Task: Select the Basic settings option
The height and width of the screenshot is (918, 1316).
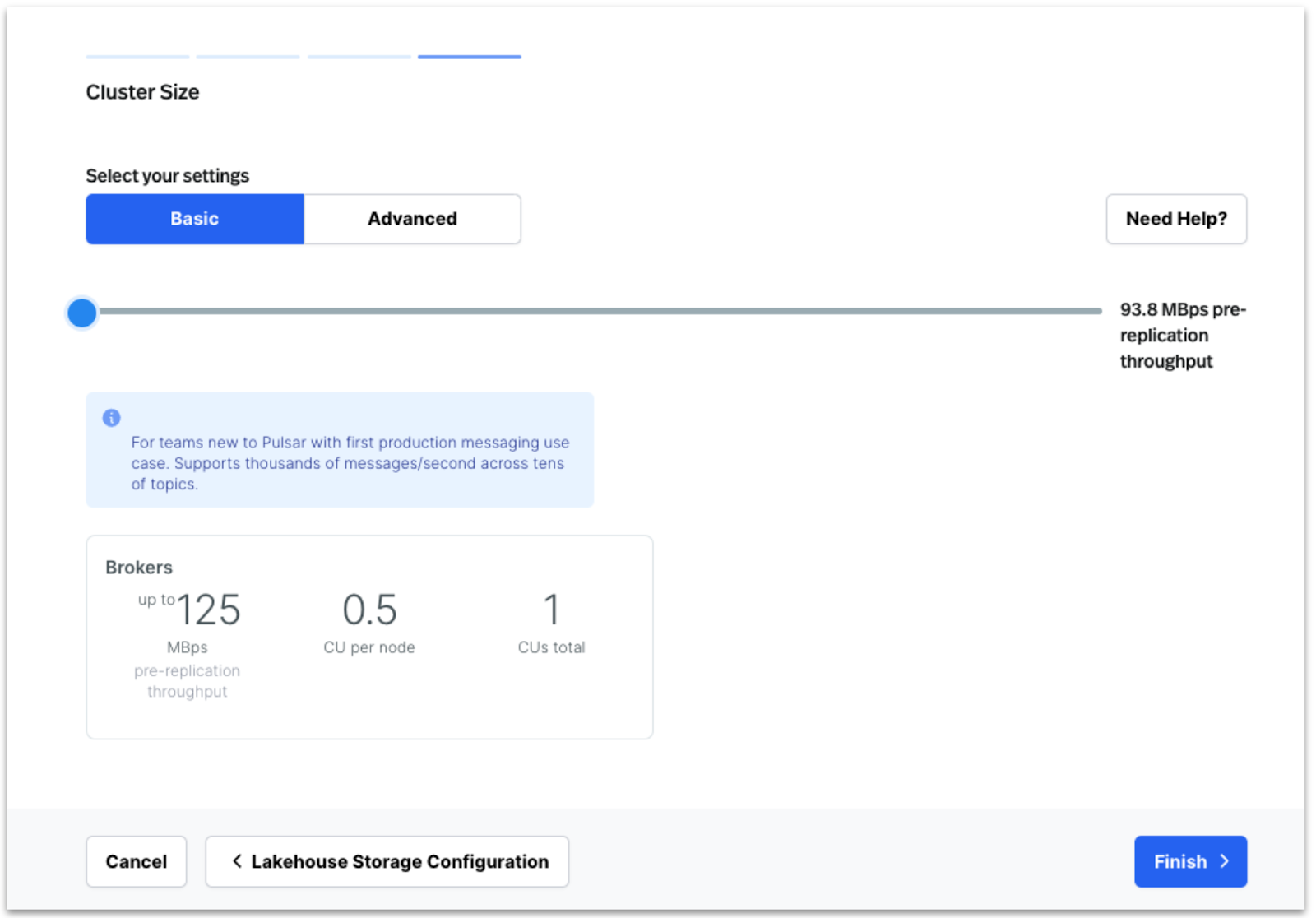Action: click(195, 219)
